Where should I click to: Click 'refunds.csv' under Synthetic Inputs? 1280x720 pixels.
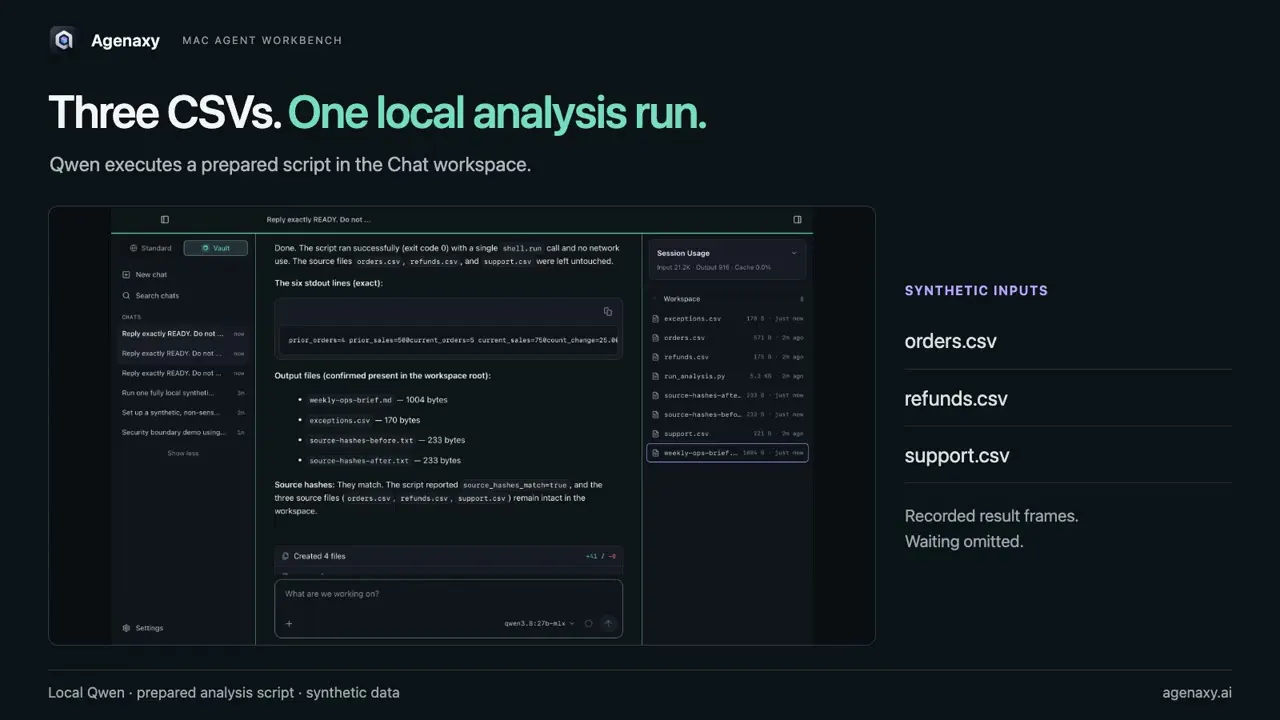pyautogui.click(x=956, y=398)
